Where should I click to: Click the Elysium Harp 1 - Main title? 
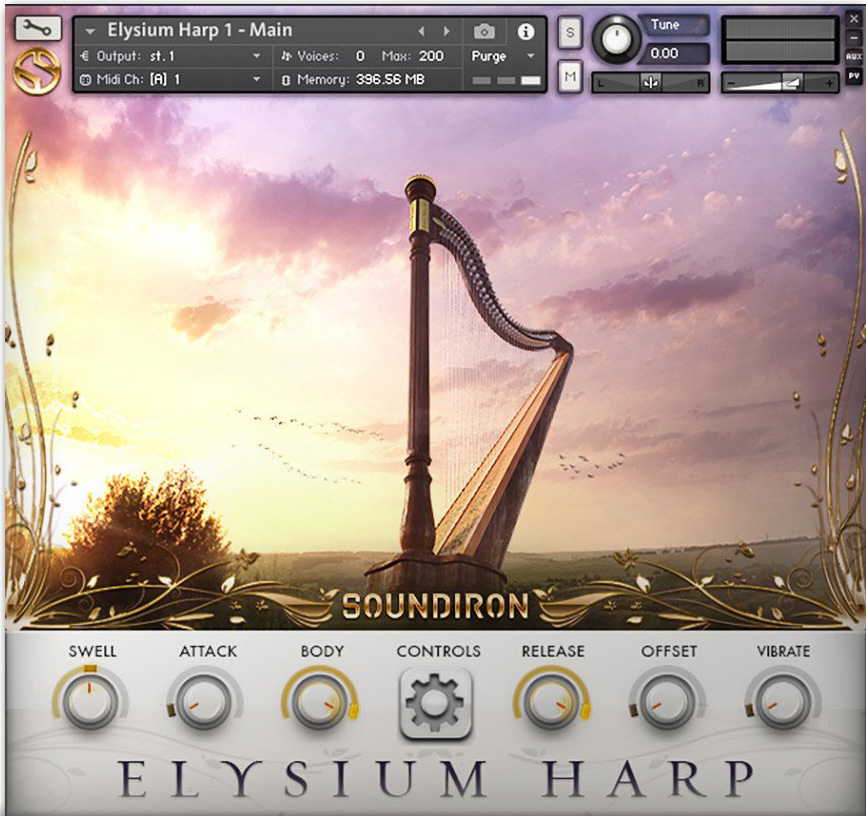200,31
